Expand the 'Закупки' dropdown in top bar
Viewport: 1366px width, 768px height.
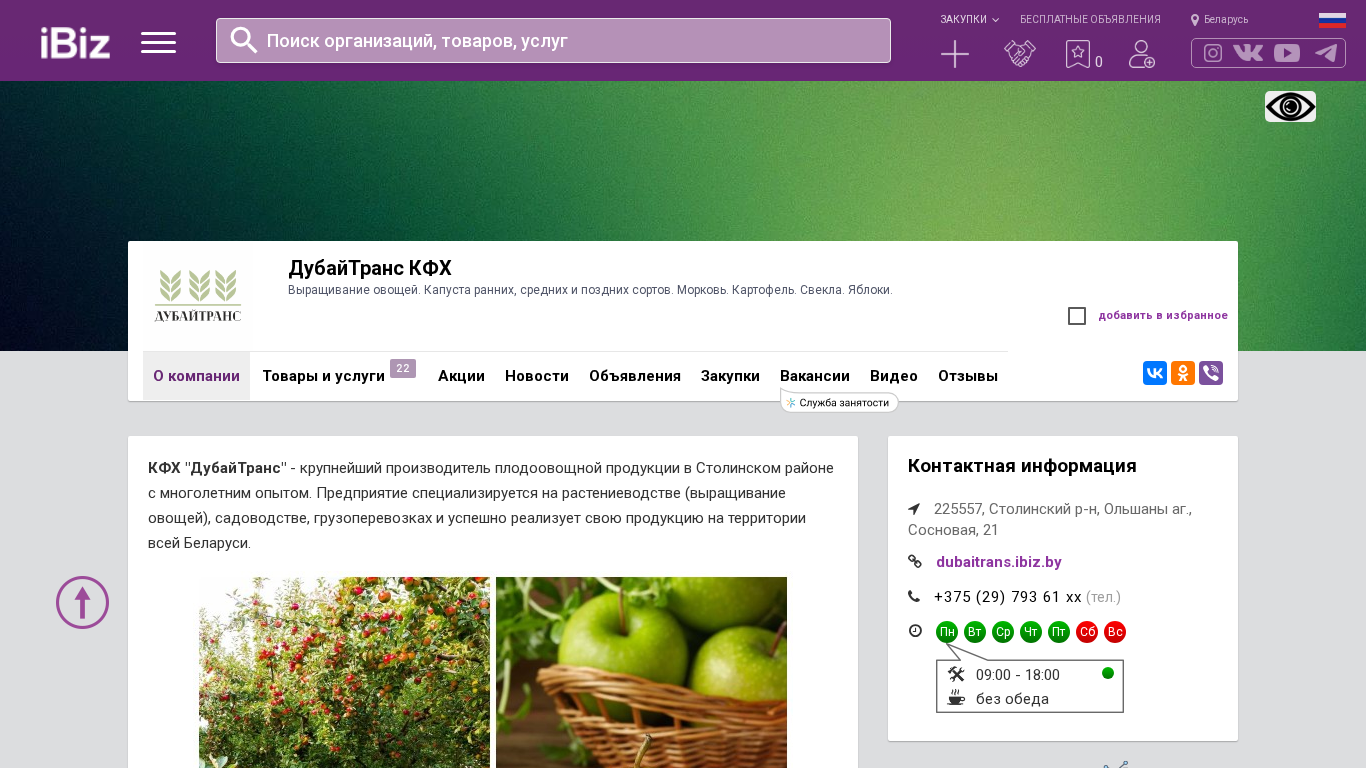point(969,19)
